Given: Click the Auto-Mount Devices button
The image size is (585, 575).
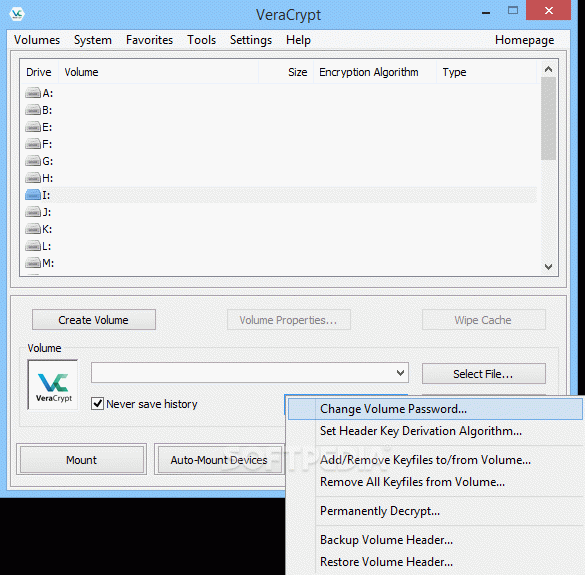Looking at the screenshot, I should (219, 460).
